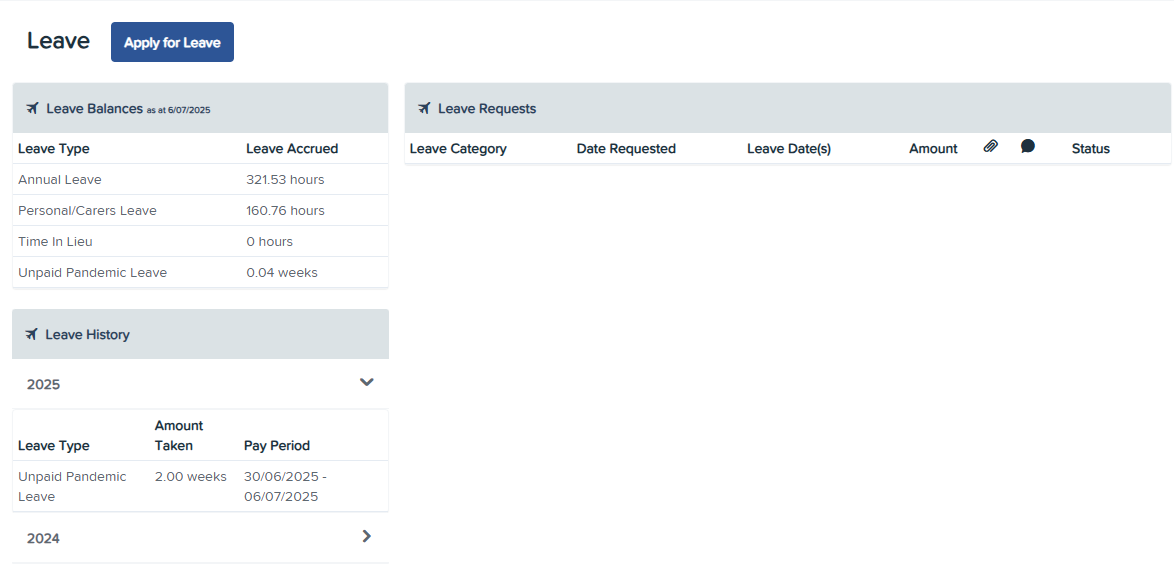Screen dimensions: 1174x564
Task: Click the Status column header
Action: pyautogui.click(x=1090, y=149)
